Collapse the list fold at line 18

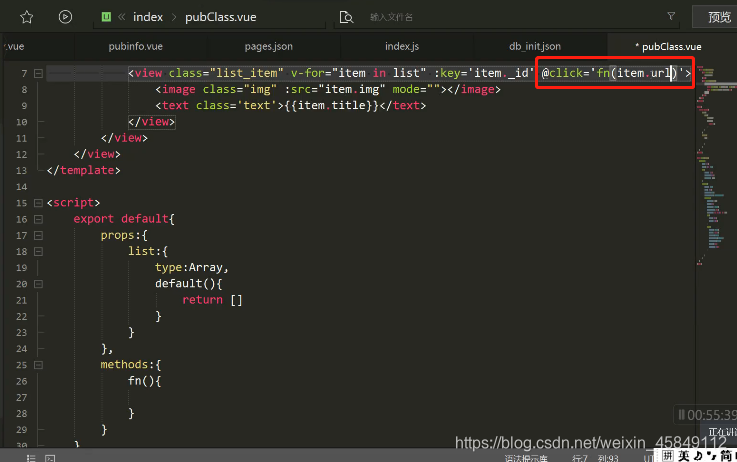click(x=39, y=252)
